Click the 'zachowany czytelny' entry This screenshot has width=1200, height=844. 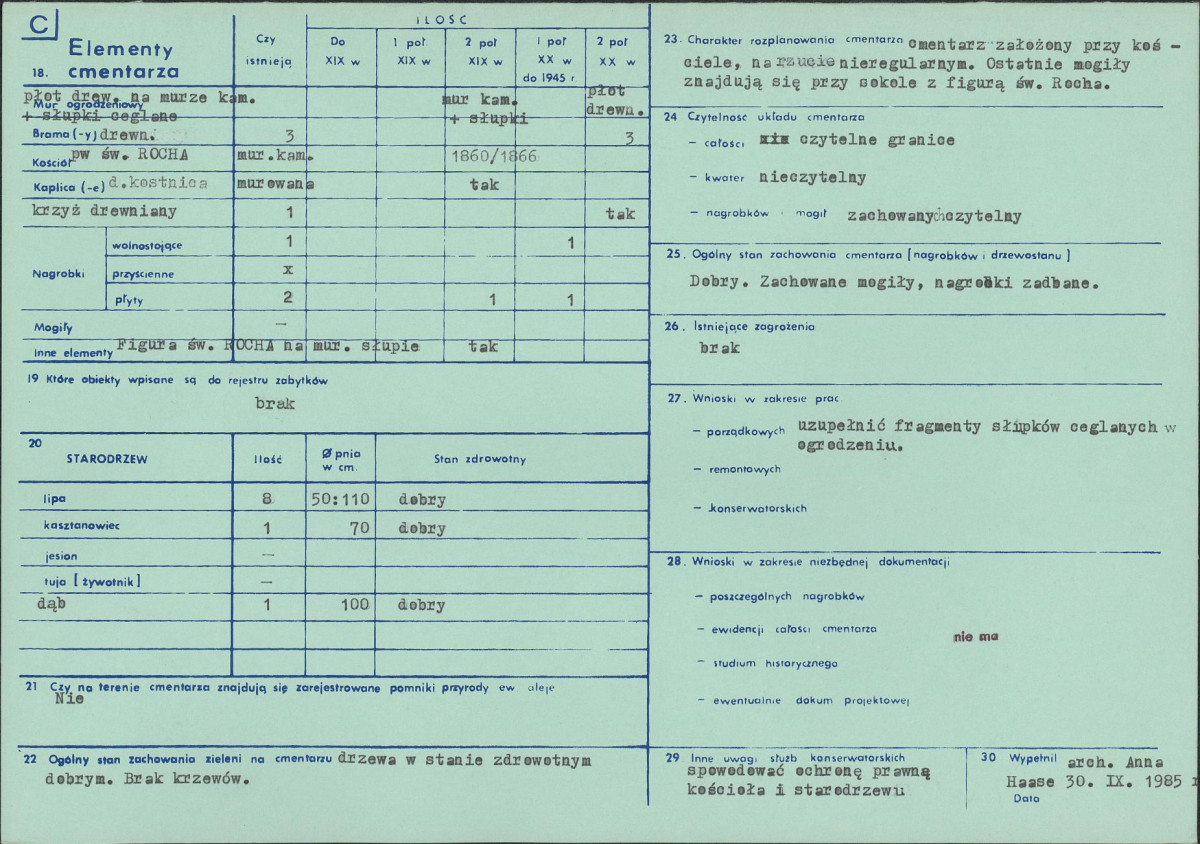tap(934, 215)
